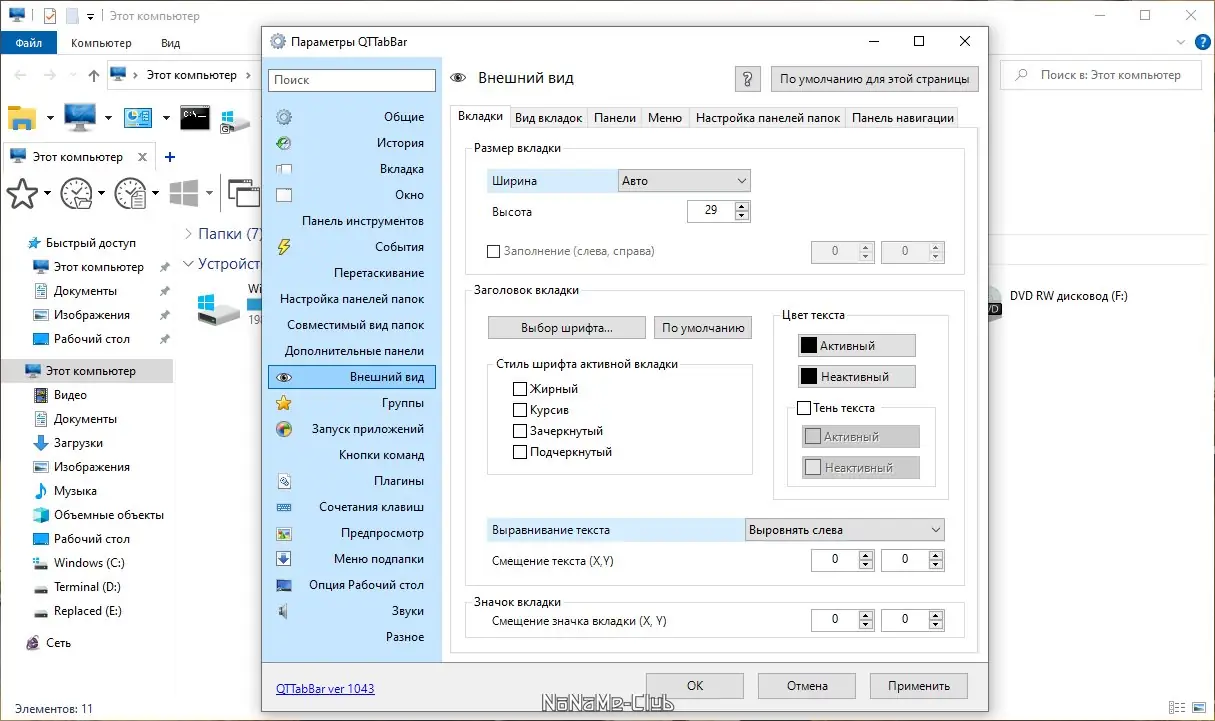
Task: Open the Настройка панелей папок tab
Action: (x=768, y=118)
